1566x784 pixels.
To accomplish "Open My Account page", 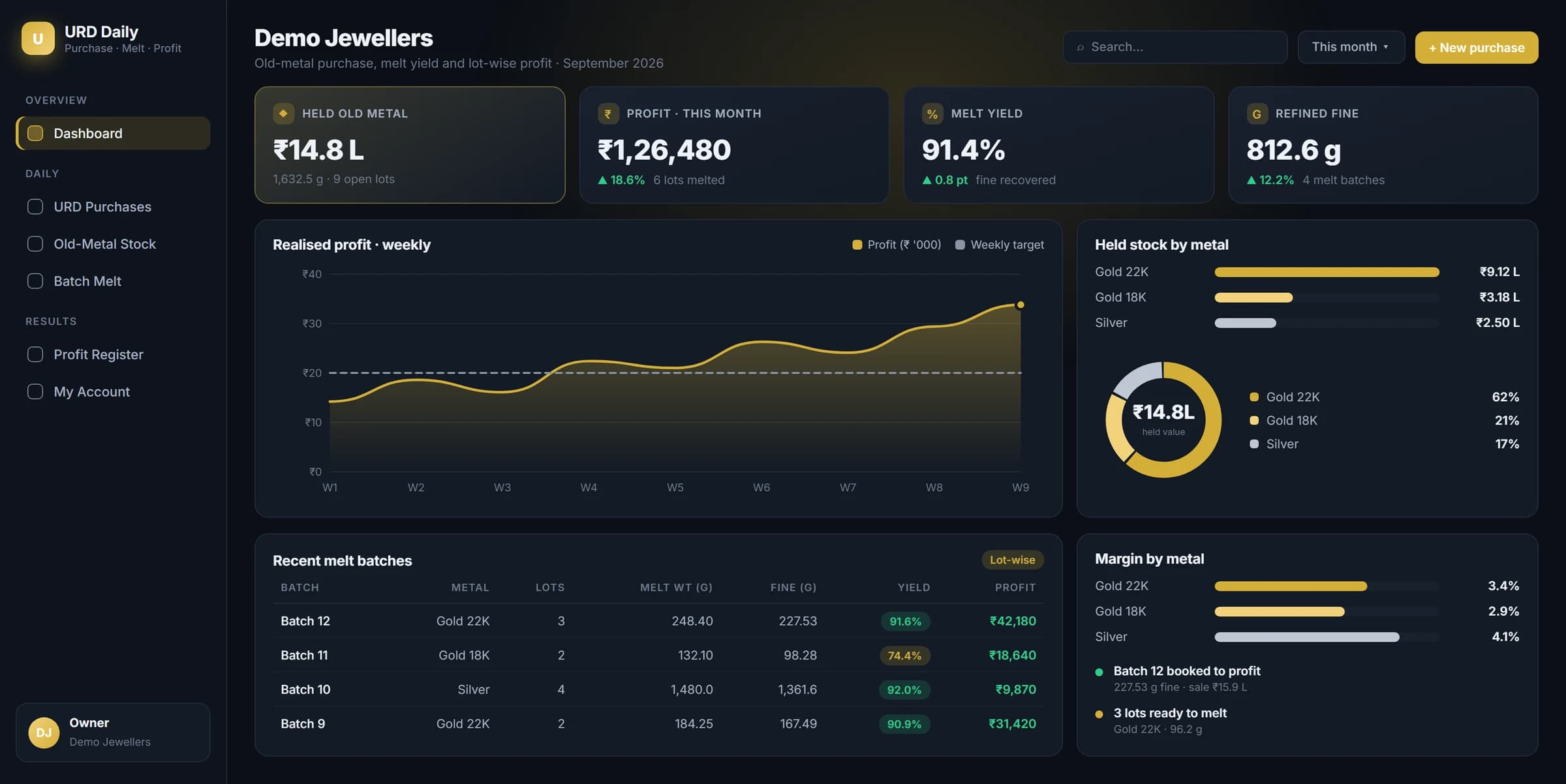I will (x=114, y=391).
